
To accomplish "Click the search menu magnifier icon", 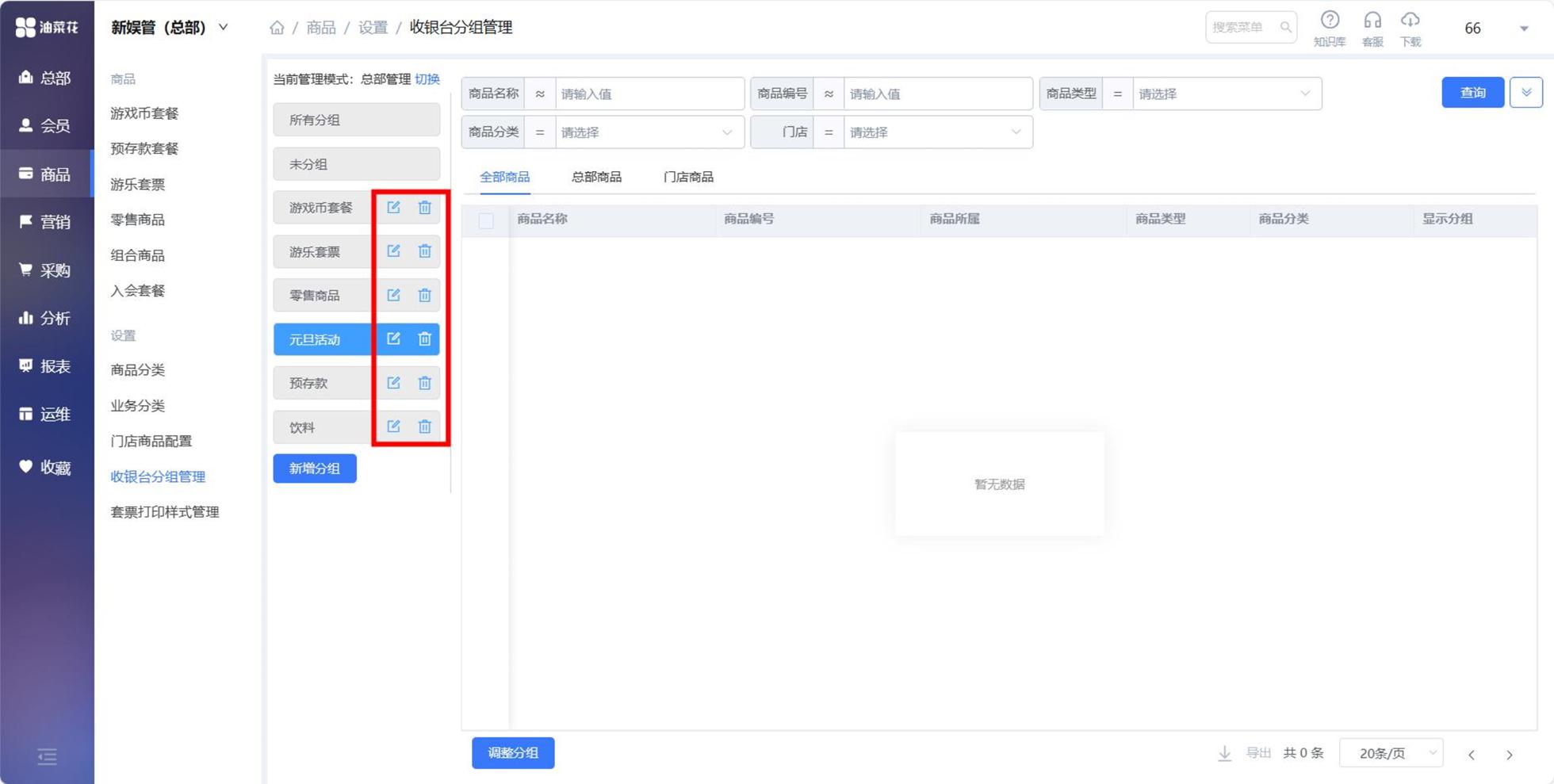I will (1285, 28).
